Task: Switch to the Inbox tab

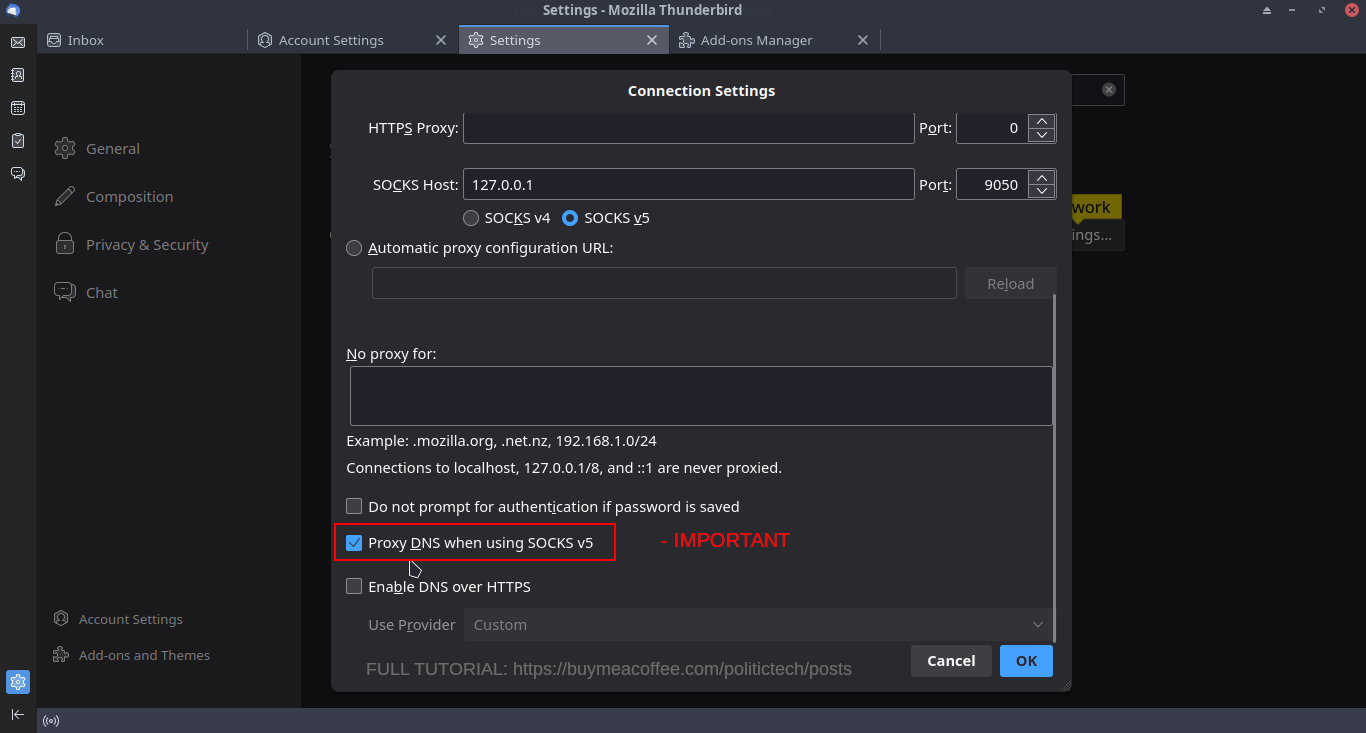Action: tap(143, 40)
